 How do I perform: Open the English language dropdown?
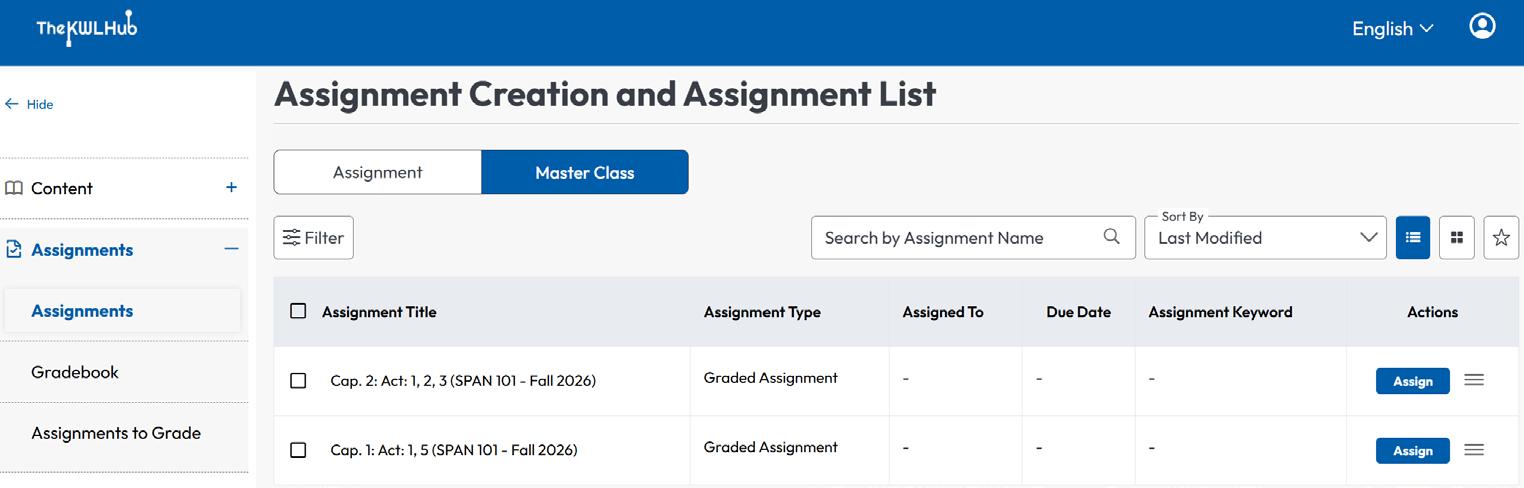pyautogui.click(x=1393, y=29)
